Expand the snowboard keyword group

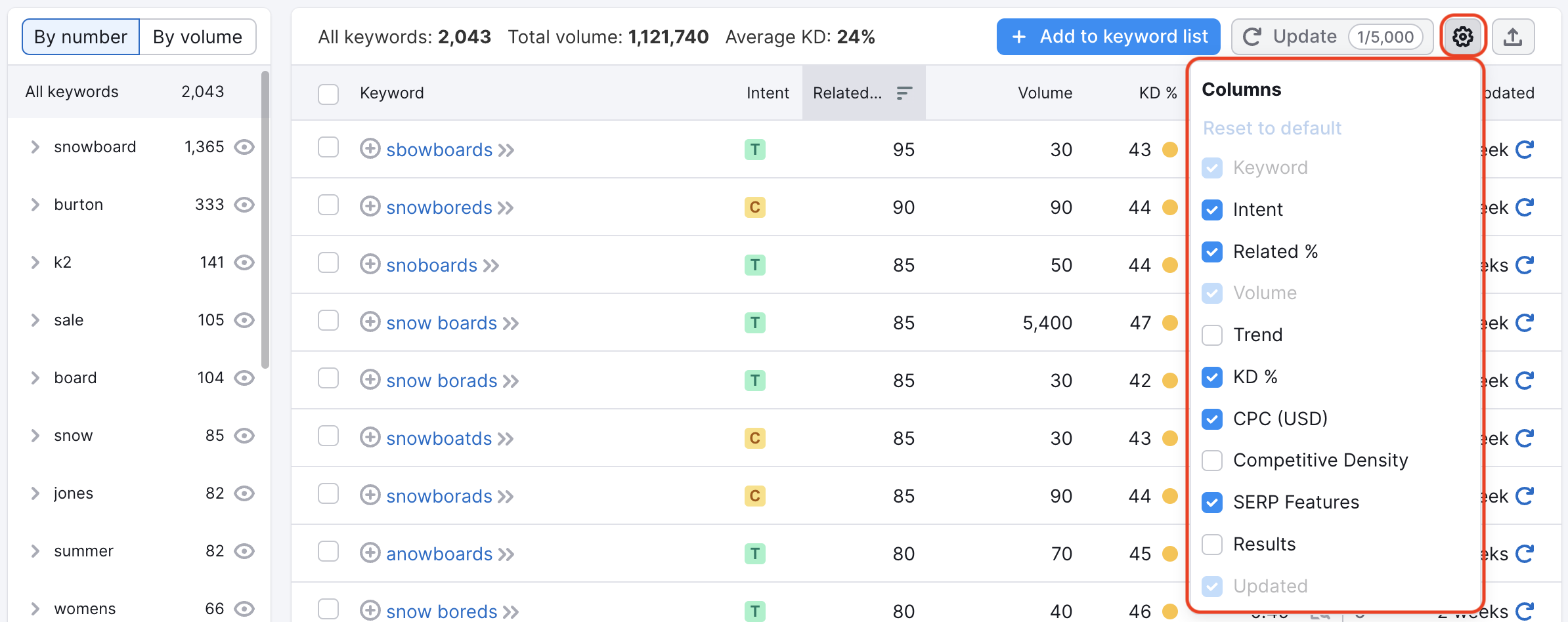click(35, 147)
